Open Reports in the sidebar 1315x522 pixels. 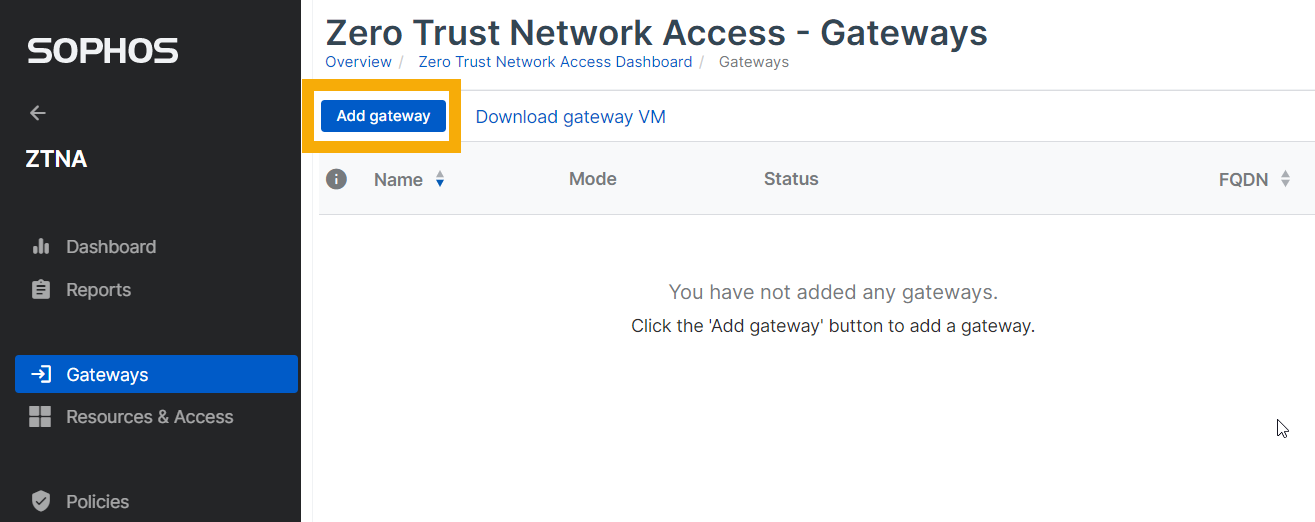coord(98,290)
